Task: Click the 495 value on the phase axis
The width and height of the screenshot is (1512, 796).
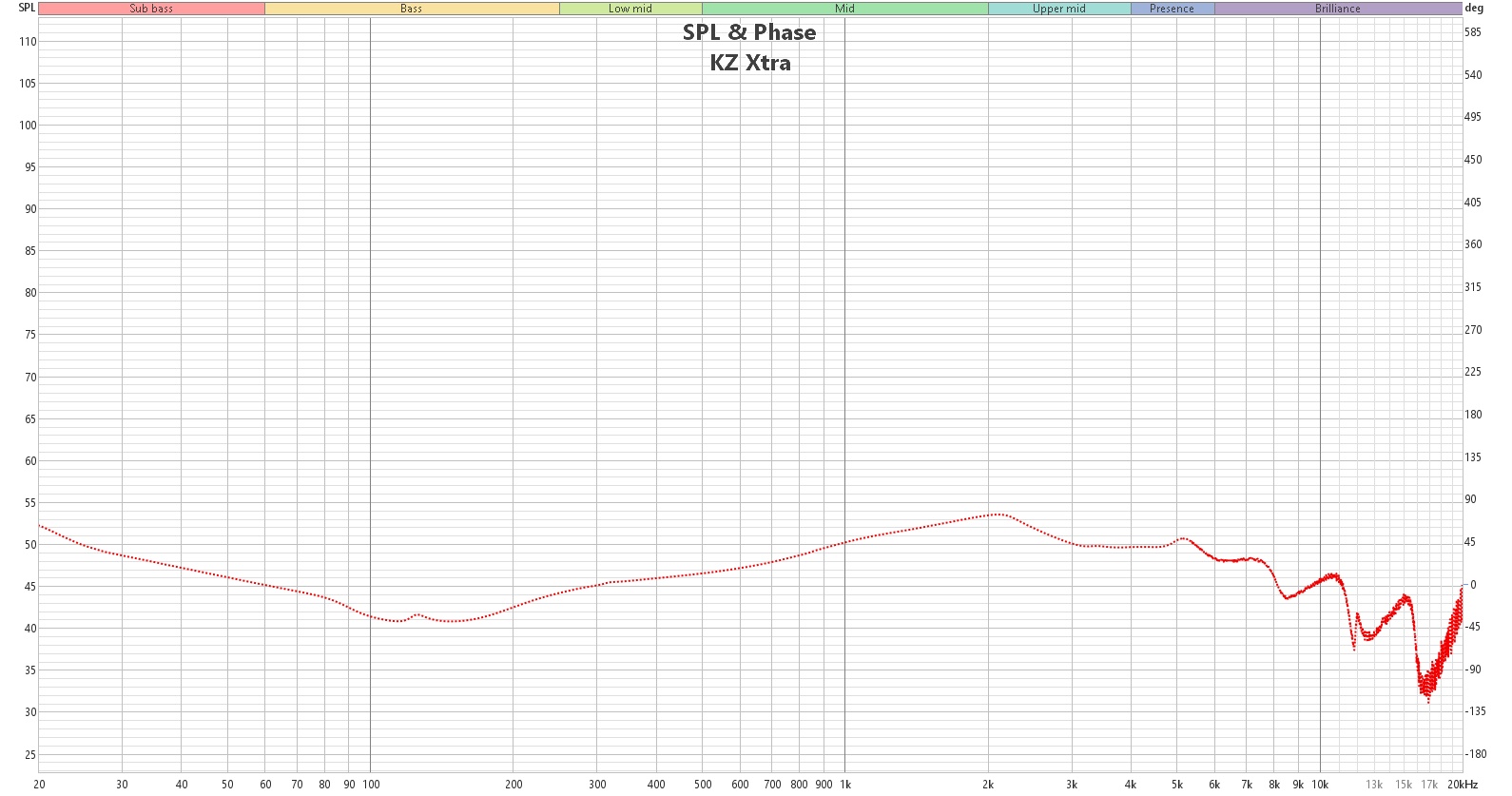Action: pos(1473,117)
